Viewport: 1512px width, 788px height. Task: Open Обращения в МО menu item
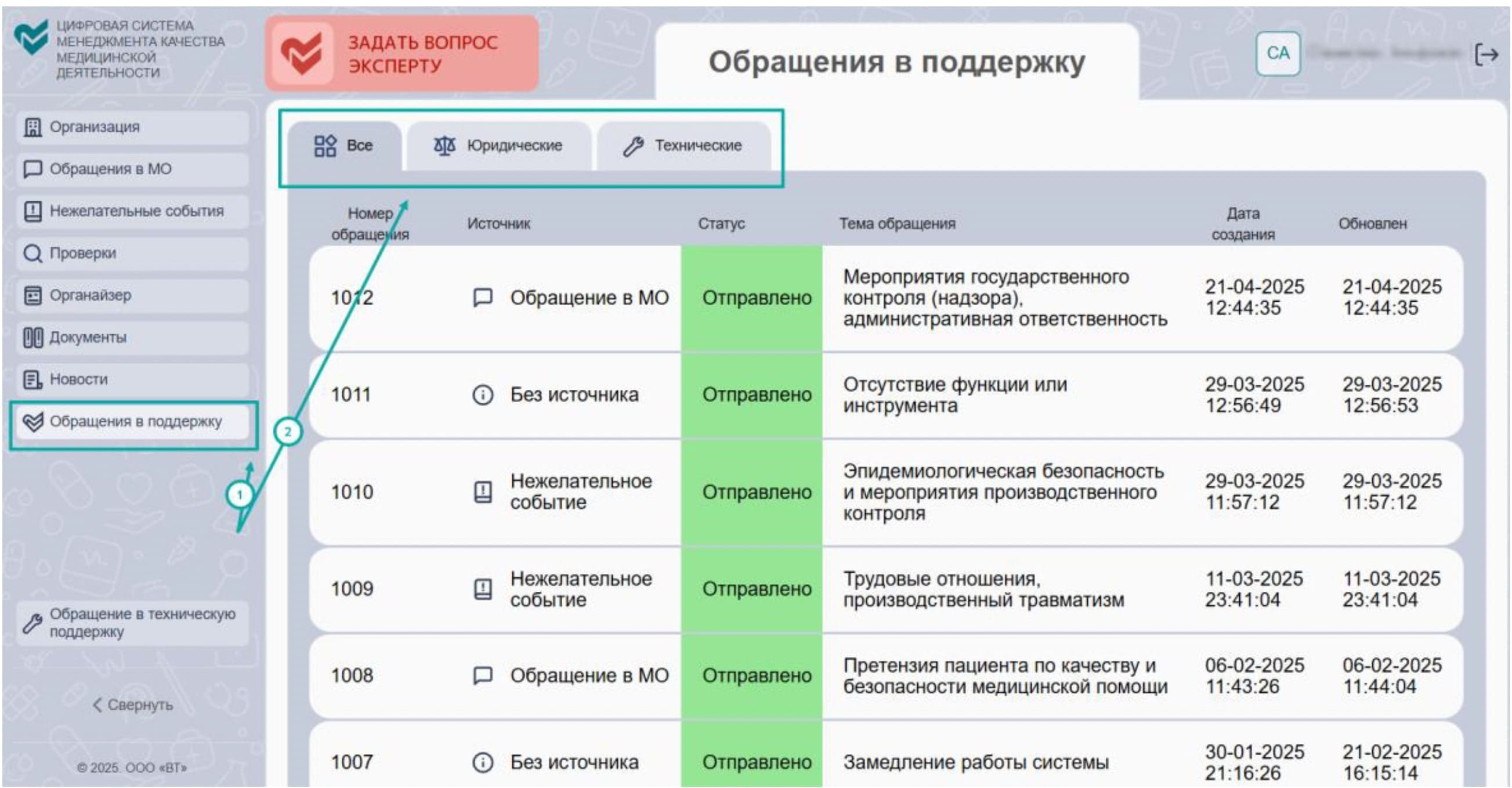(133, 169)
